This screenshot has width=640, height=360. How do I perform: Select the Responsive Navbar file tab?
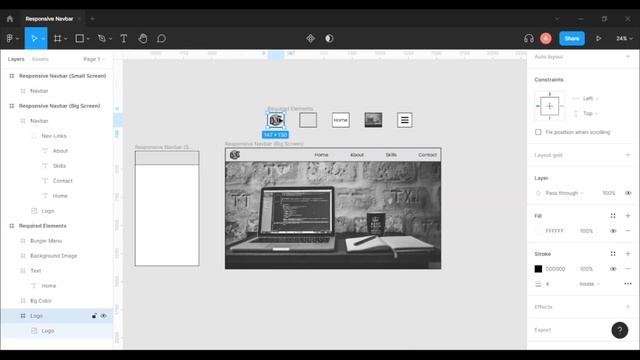(49, 19)
